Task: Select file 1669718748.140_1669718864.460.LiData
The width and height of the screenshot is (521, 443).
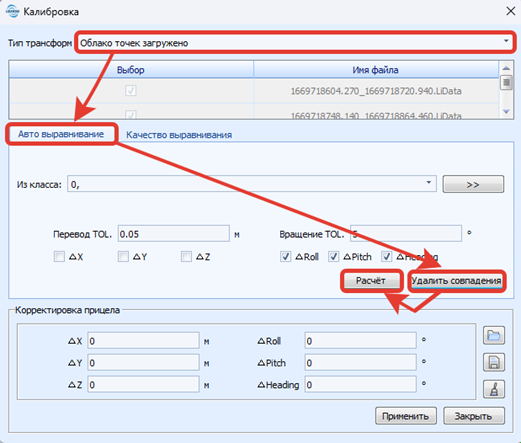Action: point(376,115)
